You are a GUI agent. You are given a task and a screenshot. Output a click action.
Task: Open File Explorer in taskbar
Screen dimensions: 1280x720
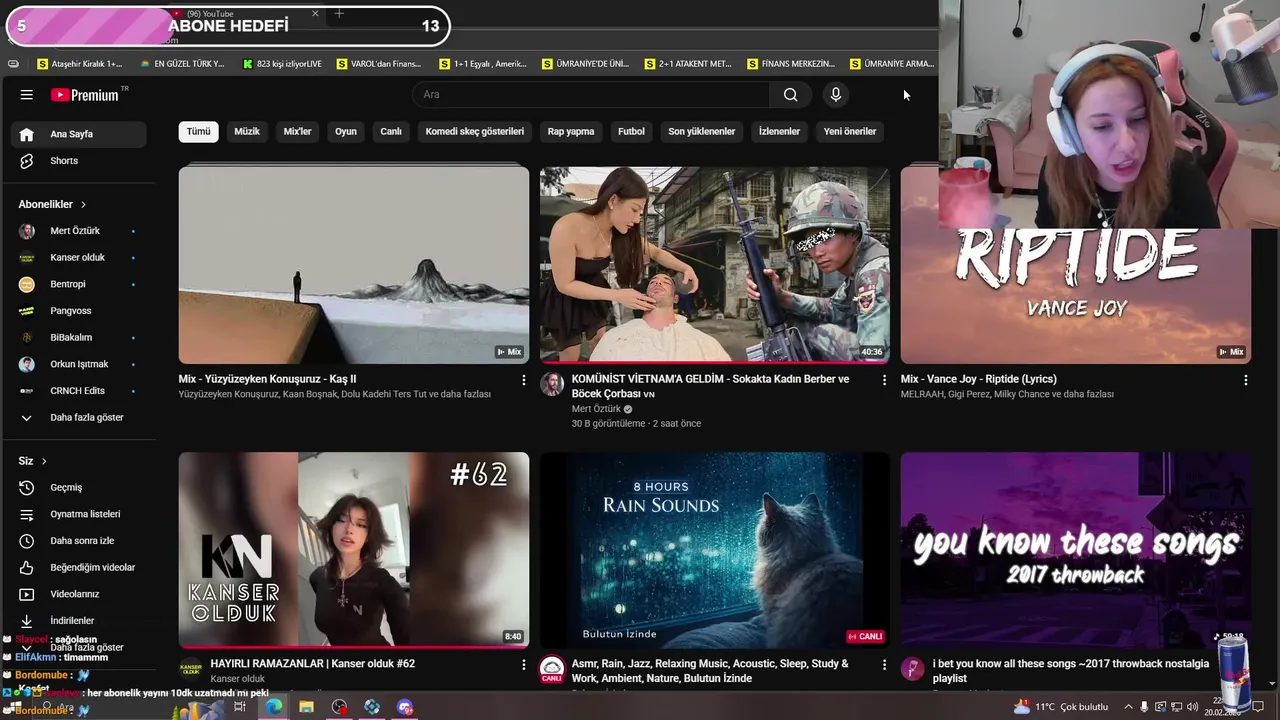click(306, 707)
